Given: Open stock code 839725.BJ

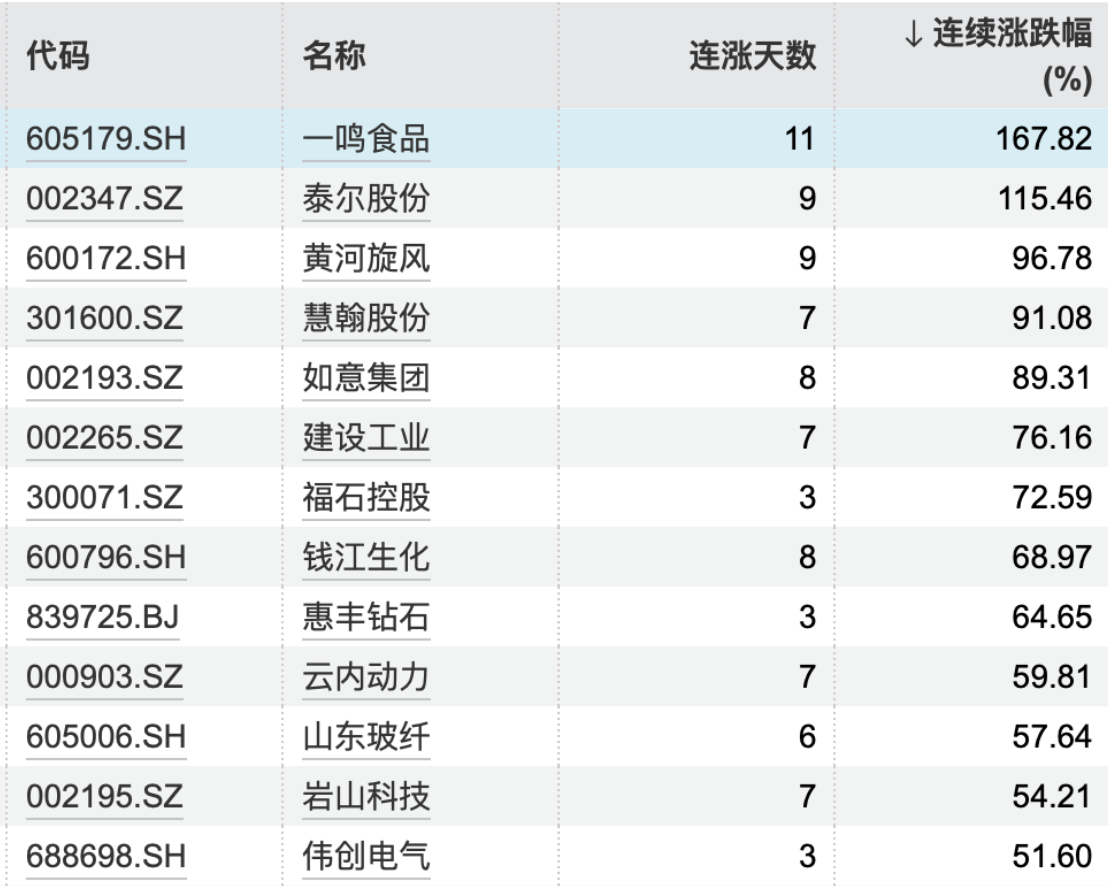Looking at the screenshot, I should point(102,617).
